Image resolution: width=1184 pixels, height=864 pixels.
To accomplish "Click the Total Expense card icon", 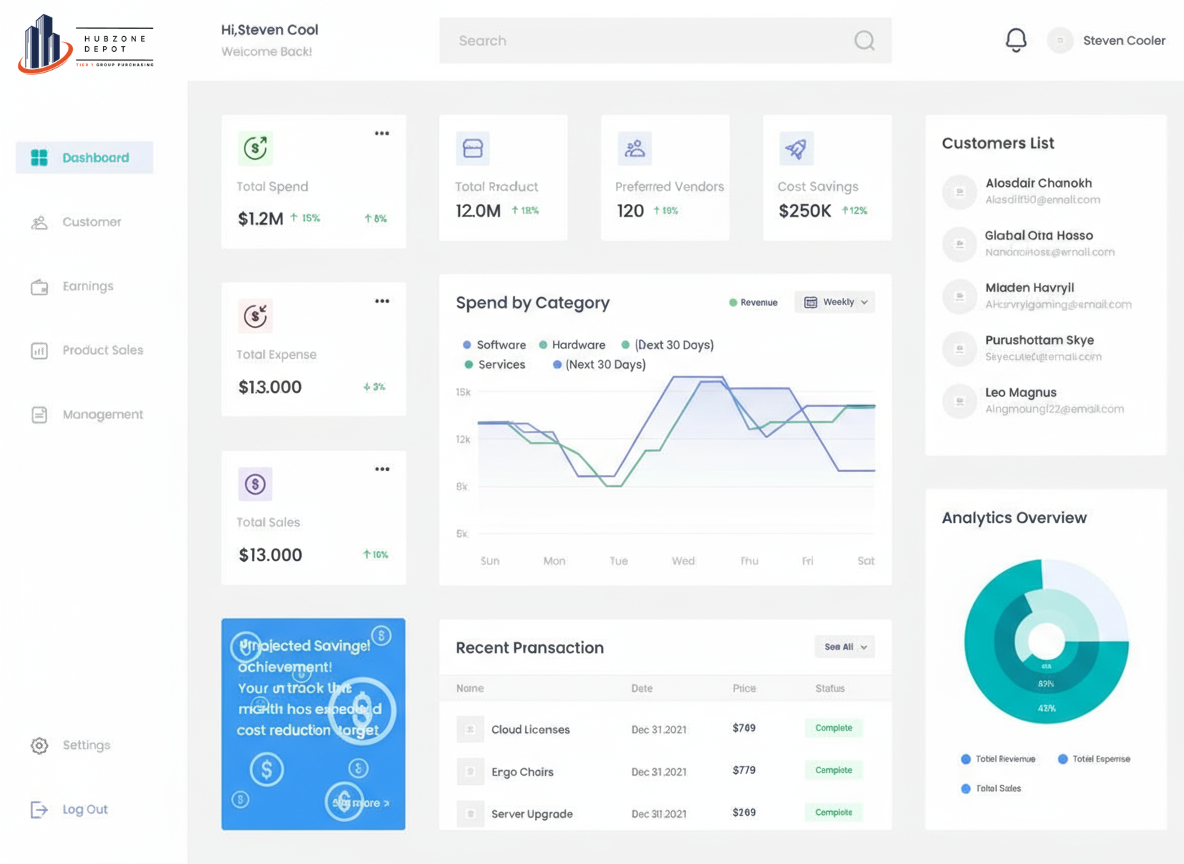I will tap(256, 316).
